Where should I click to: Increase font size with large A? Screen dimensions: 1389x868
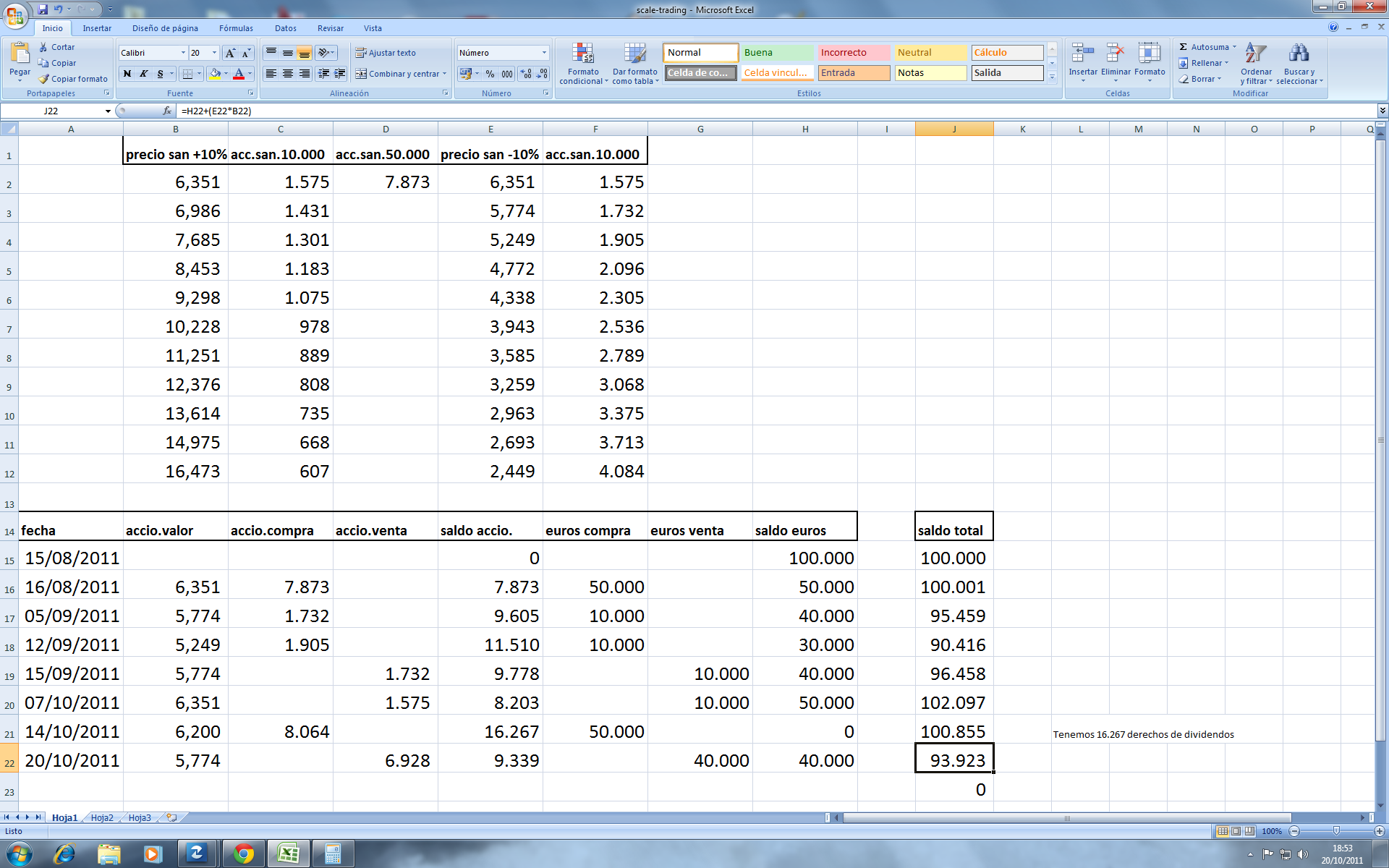point(230,53)
